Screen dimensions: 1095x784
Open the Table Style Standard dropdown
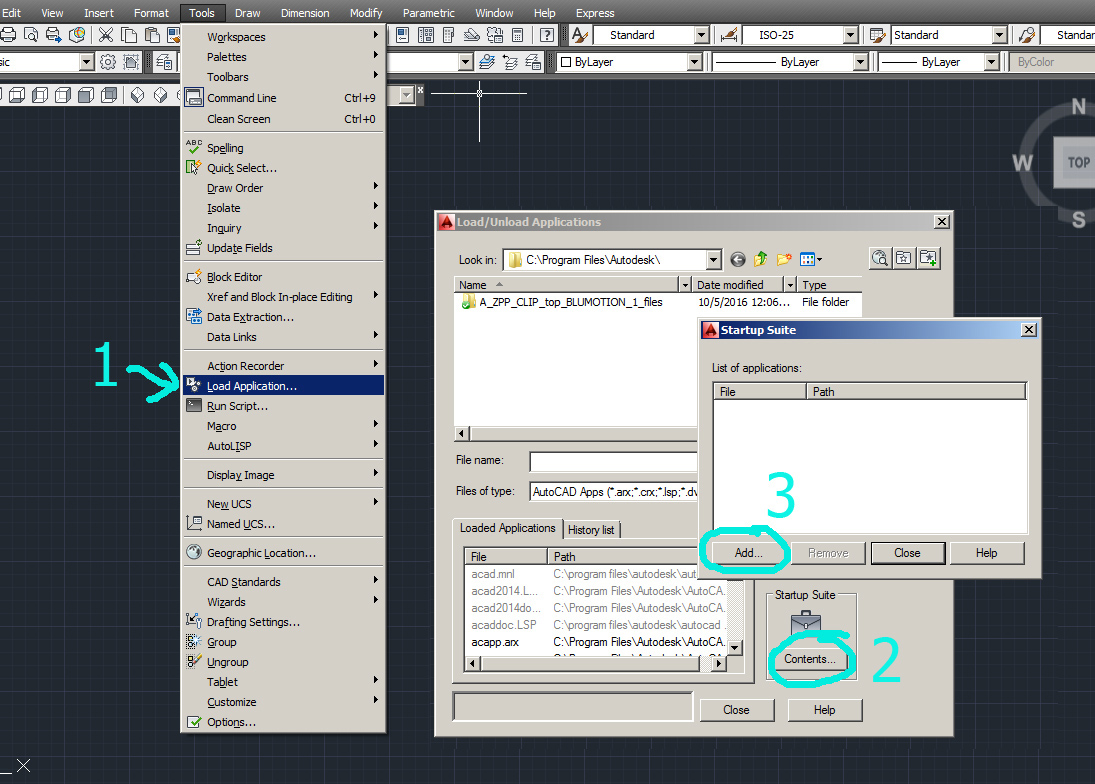[x=1000, y=35]
